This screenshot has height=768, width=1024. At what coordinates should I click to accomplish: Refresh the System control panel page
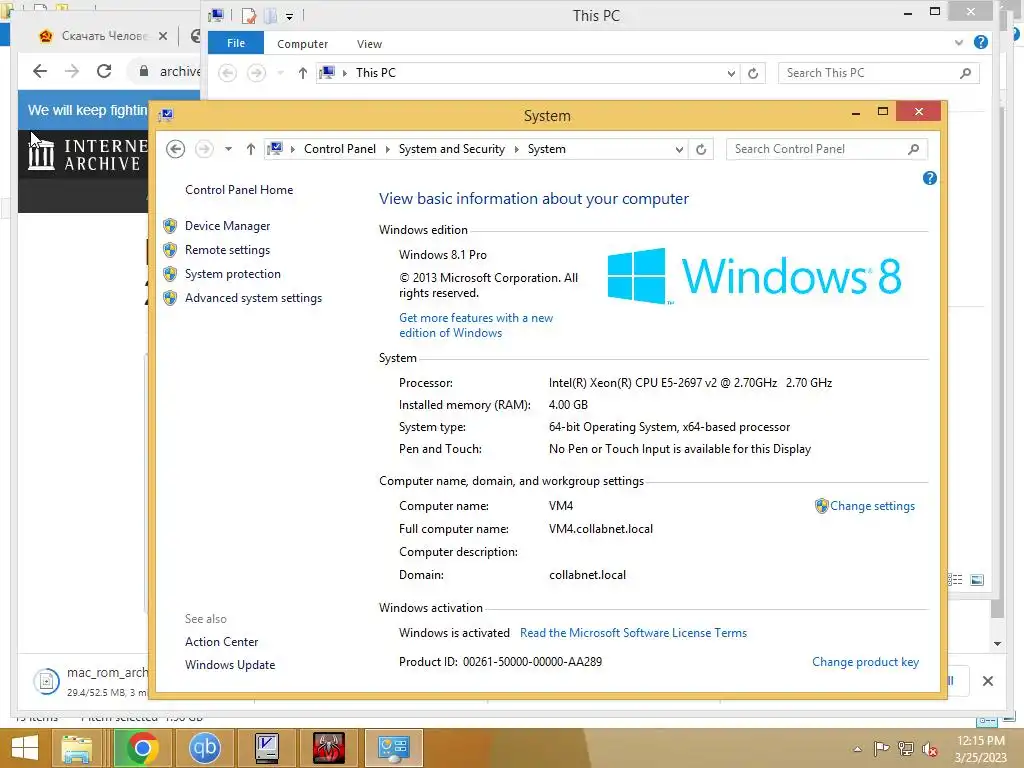point(701,150)
